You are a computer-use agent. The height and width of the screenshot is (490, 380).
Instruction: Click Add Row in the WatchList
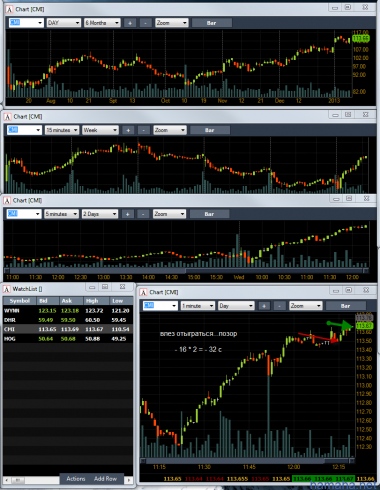point(105,479)
